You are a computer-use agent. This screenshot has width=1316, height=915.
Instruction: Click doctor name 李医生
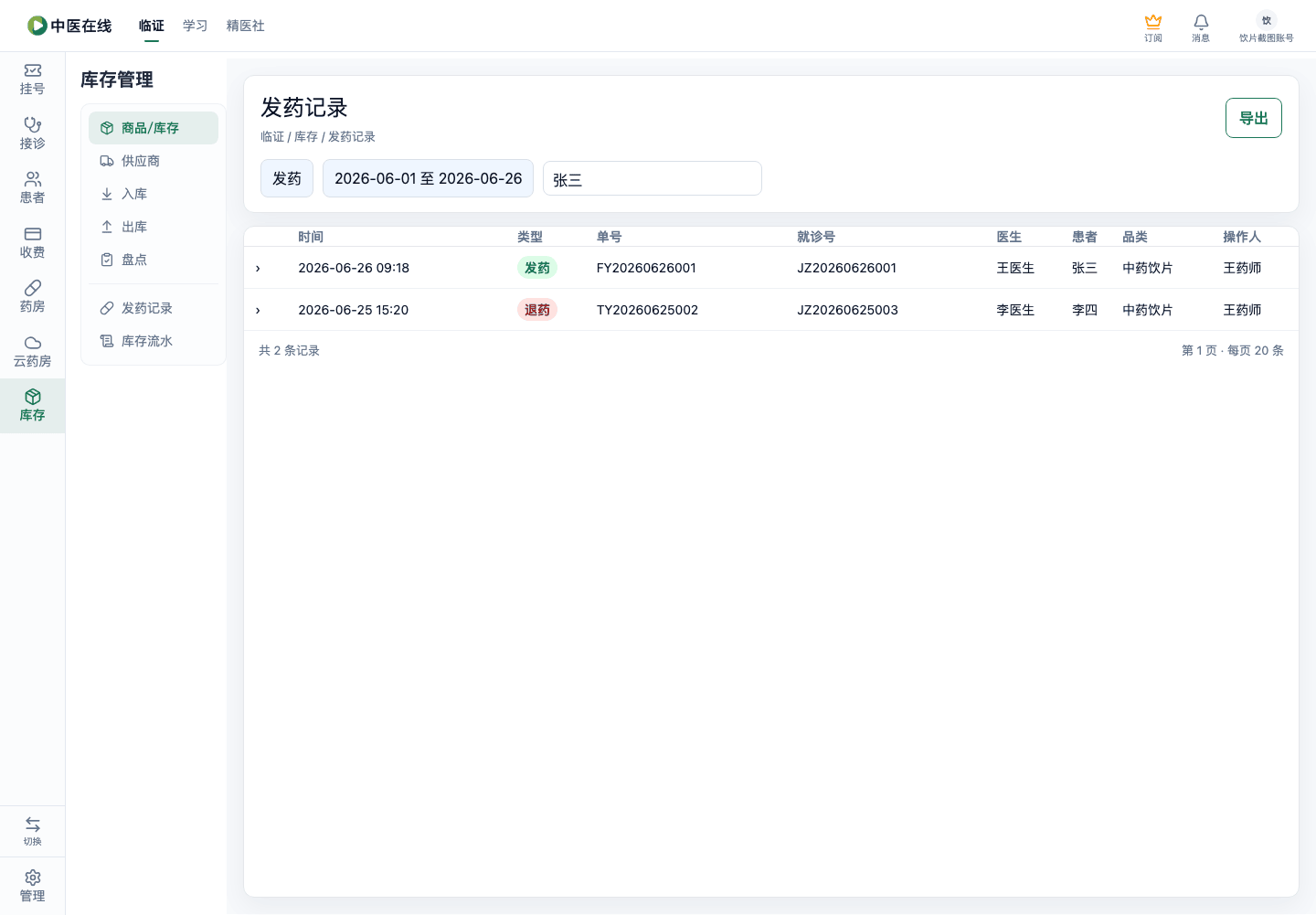point(1015,310)
